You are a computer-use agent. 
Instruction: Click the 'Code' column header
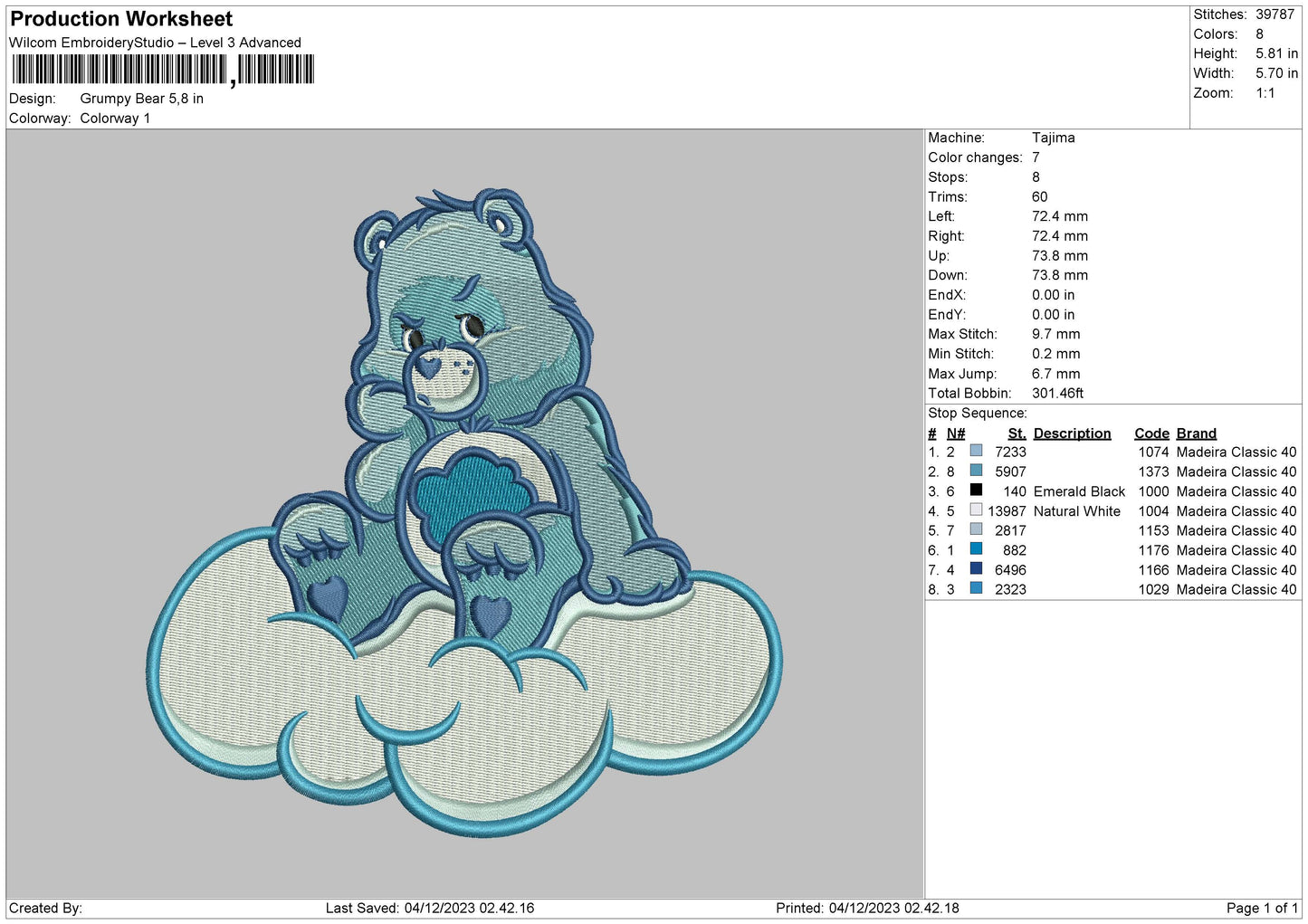tap(1152, 433)
